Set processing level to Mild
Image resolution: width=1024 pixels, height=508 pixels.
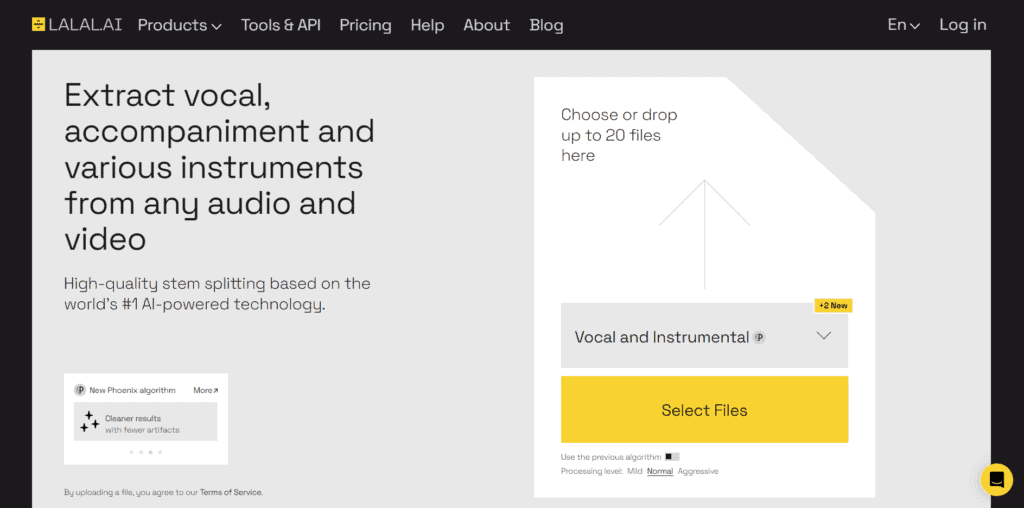point(635,471)
